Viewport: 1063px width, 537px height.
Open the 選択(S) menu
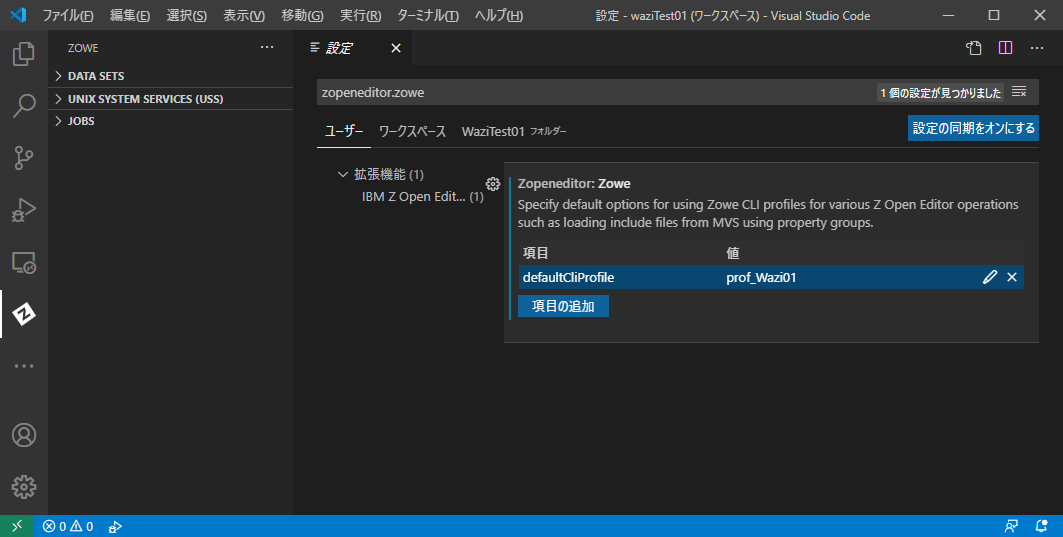(186, 15)
